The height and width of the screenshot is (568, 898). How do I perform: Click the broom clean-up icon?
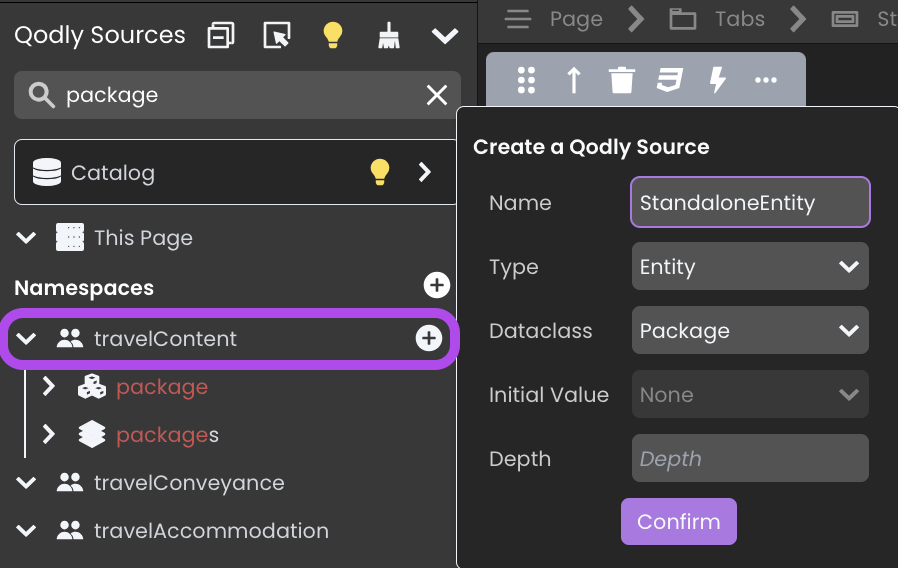[389, 35]
